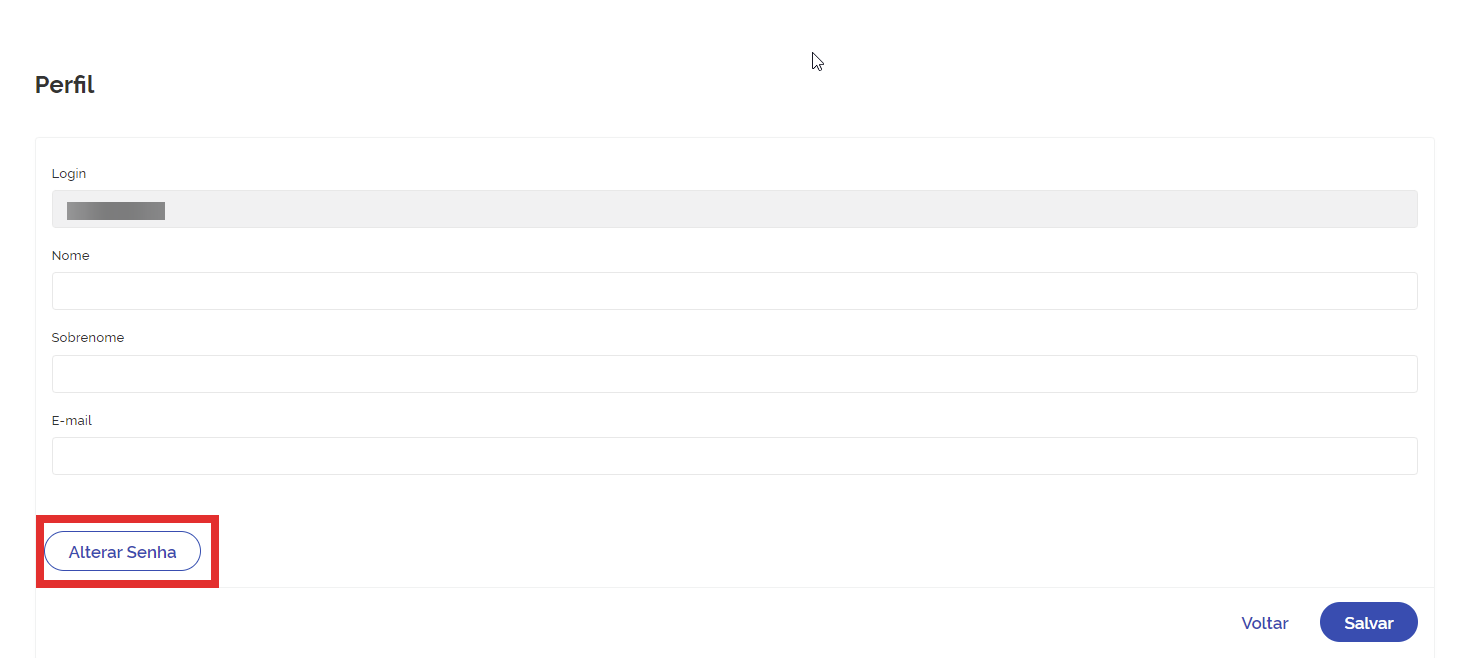1463x658 pixels.
Task: Click the Nome field label
Action: [x=71, y=256]
